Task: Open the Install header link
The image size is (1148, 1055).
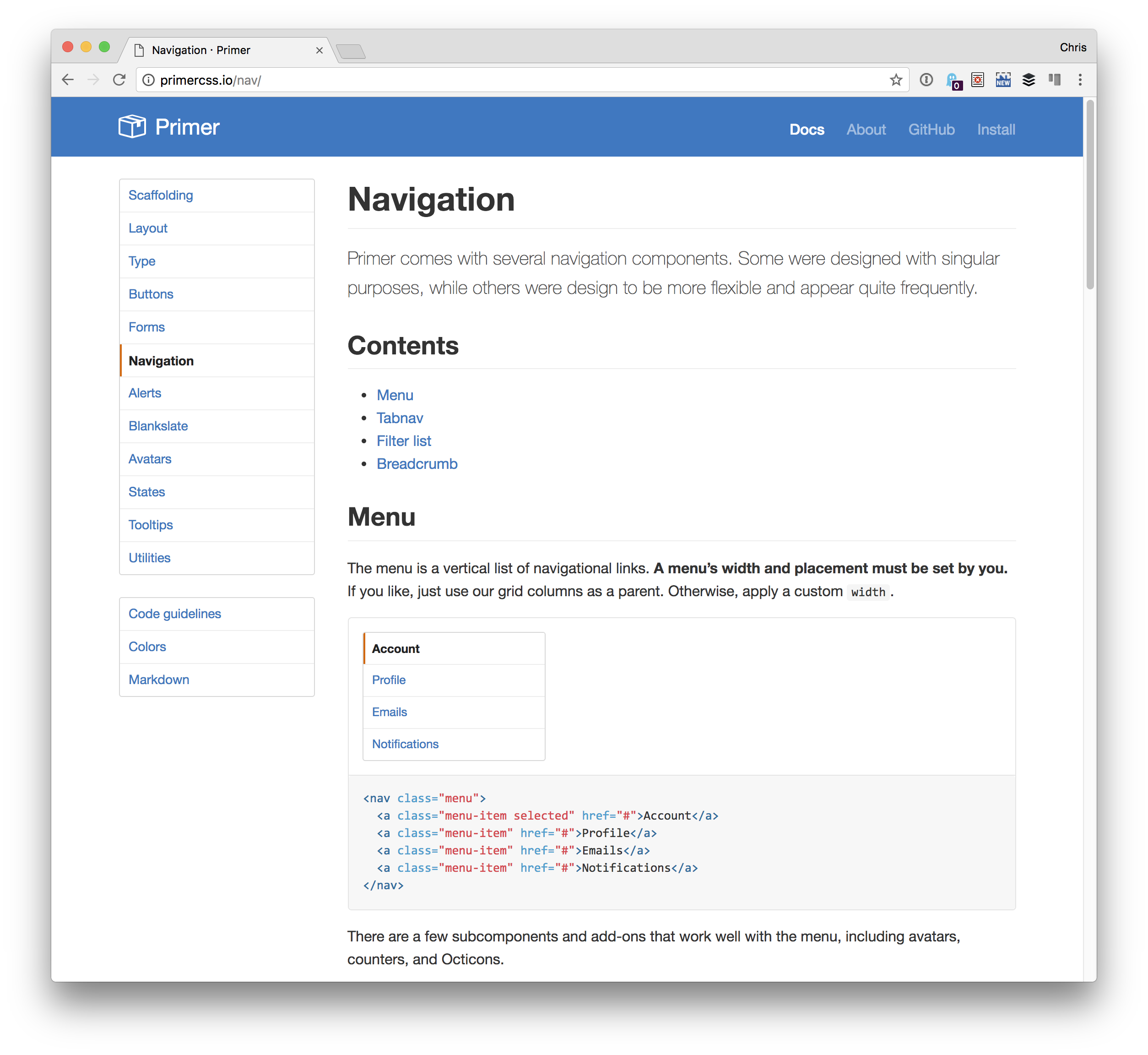Action: pyautogui.click(x=996, y=130)
